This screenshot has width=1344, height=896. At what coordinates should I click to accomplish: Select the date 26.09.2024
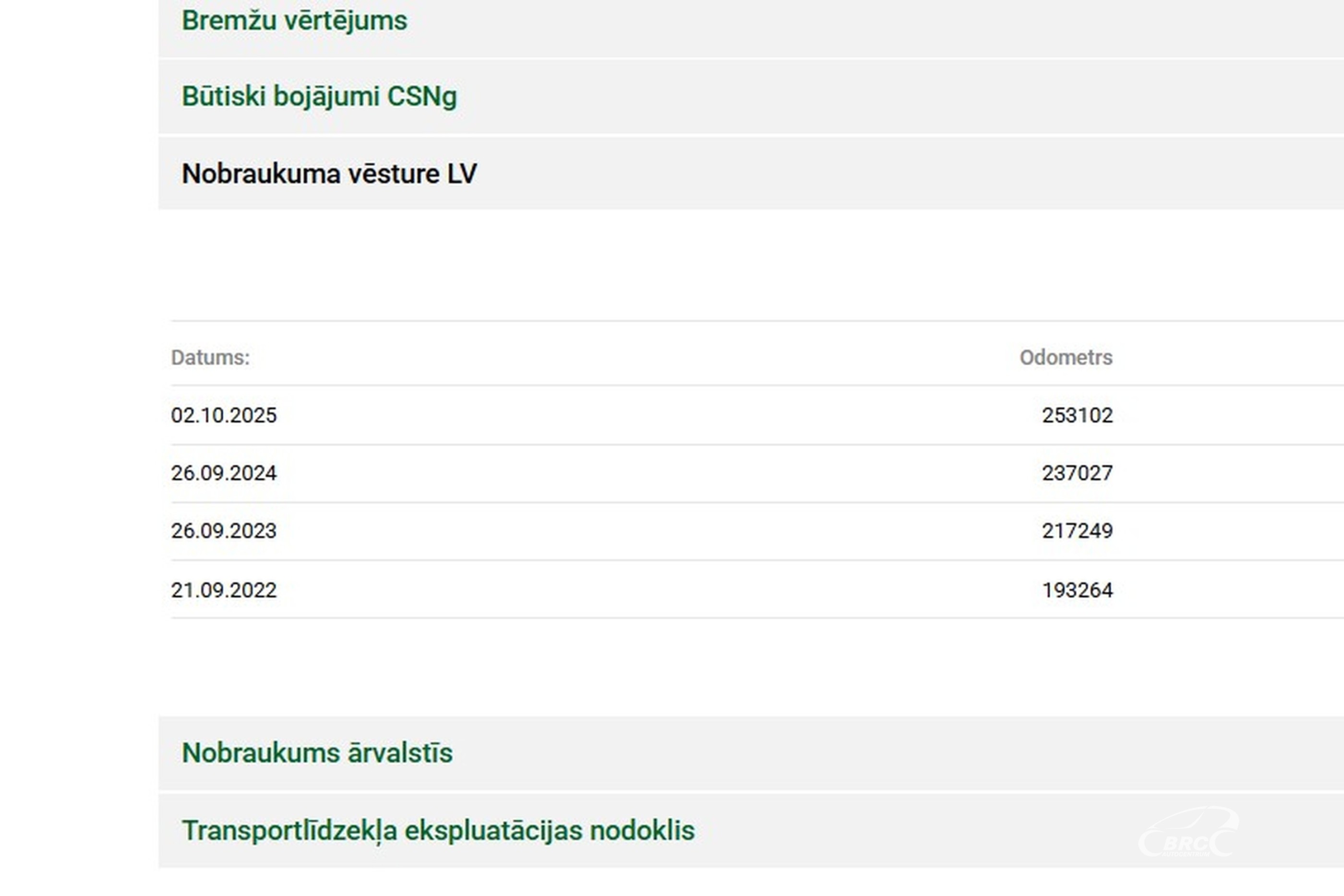(223, 473)
